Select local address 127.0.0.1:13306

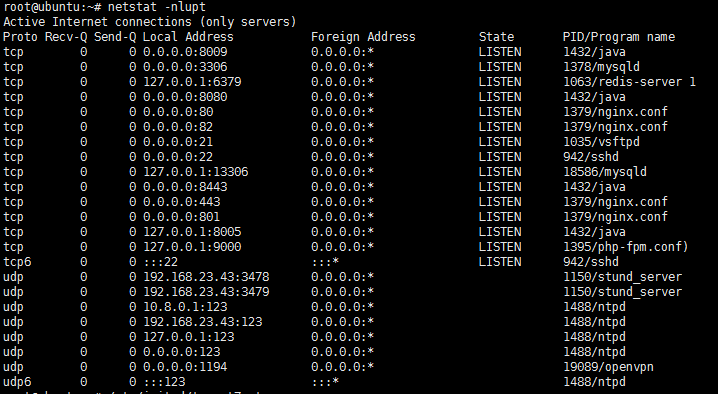point(196,172)
